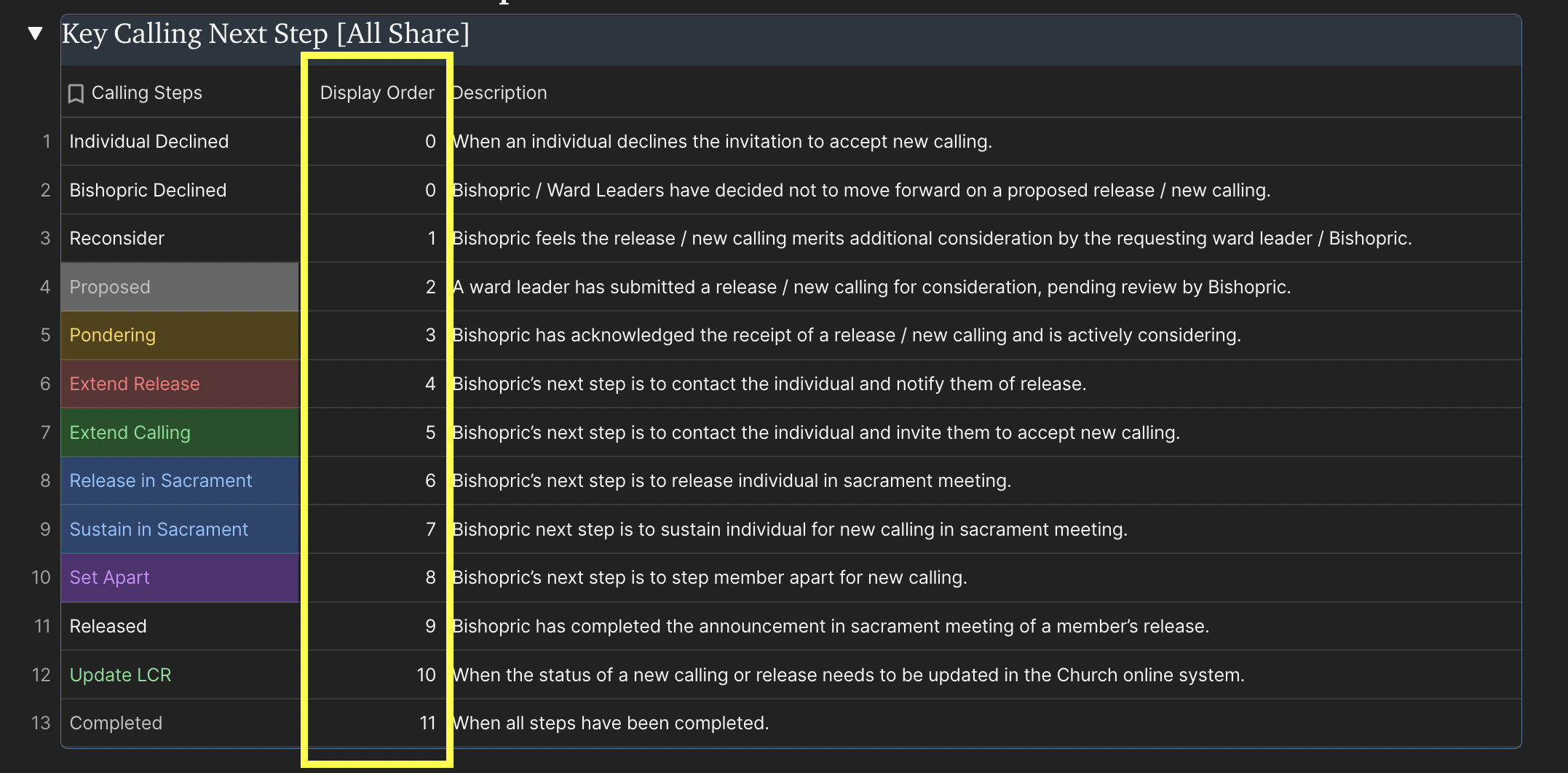Select display order 0 in Individual Declined row
Viewport: 1568px width, 773px height.
(x=430, y=141)
